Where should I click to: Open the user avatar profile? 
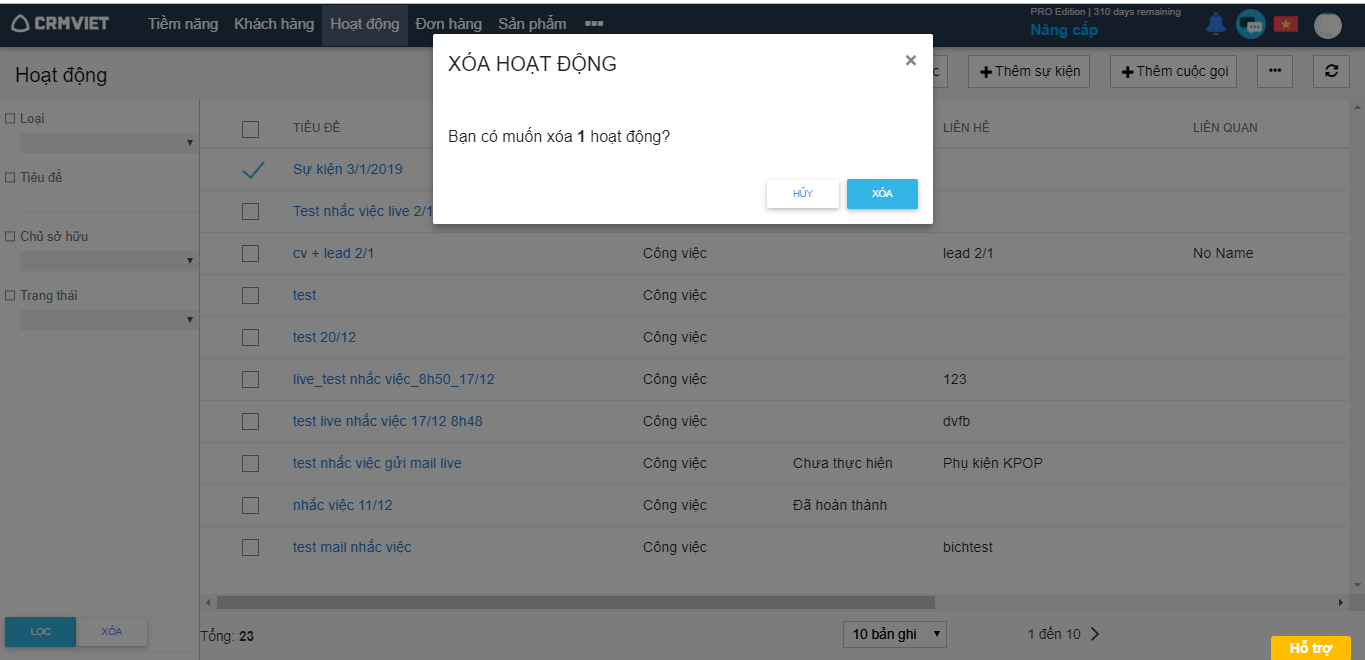point(1327,25)
